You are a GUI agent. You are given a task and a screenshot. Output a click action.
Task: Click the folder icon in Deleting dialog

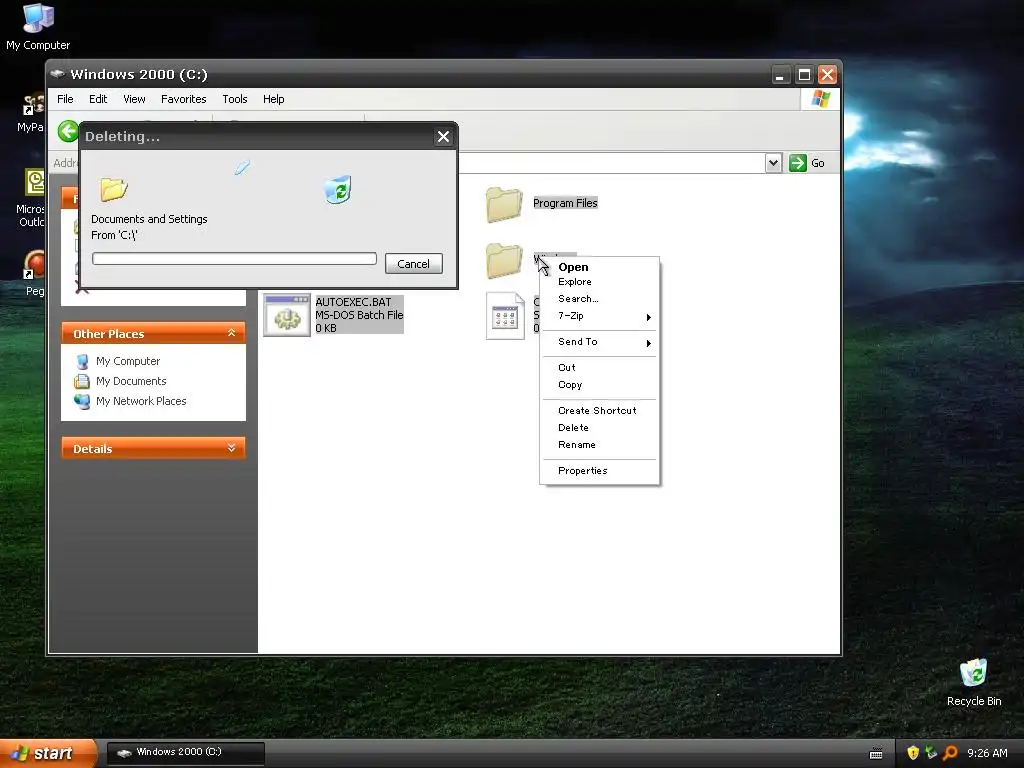pyautogui.click(x=114, y=189)
